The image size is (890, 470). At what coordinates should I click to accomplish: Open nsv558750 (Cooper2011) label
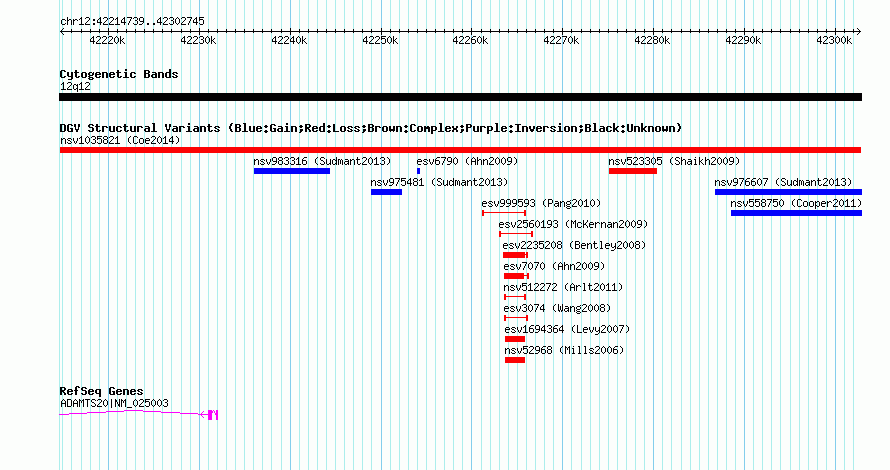tap(796, 203)
